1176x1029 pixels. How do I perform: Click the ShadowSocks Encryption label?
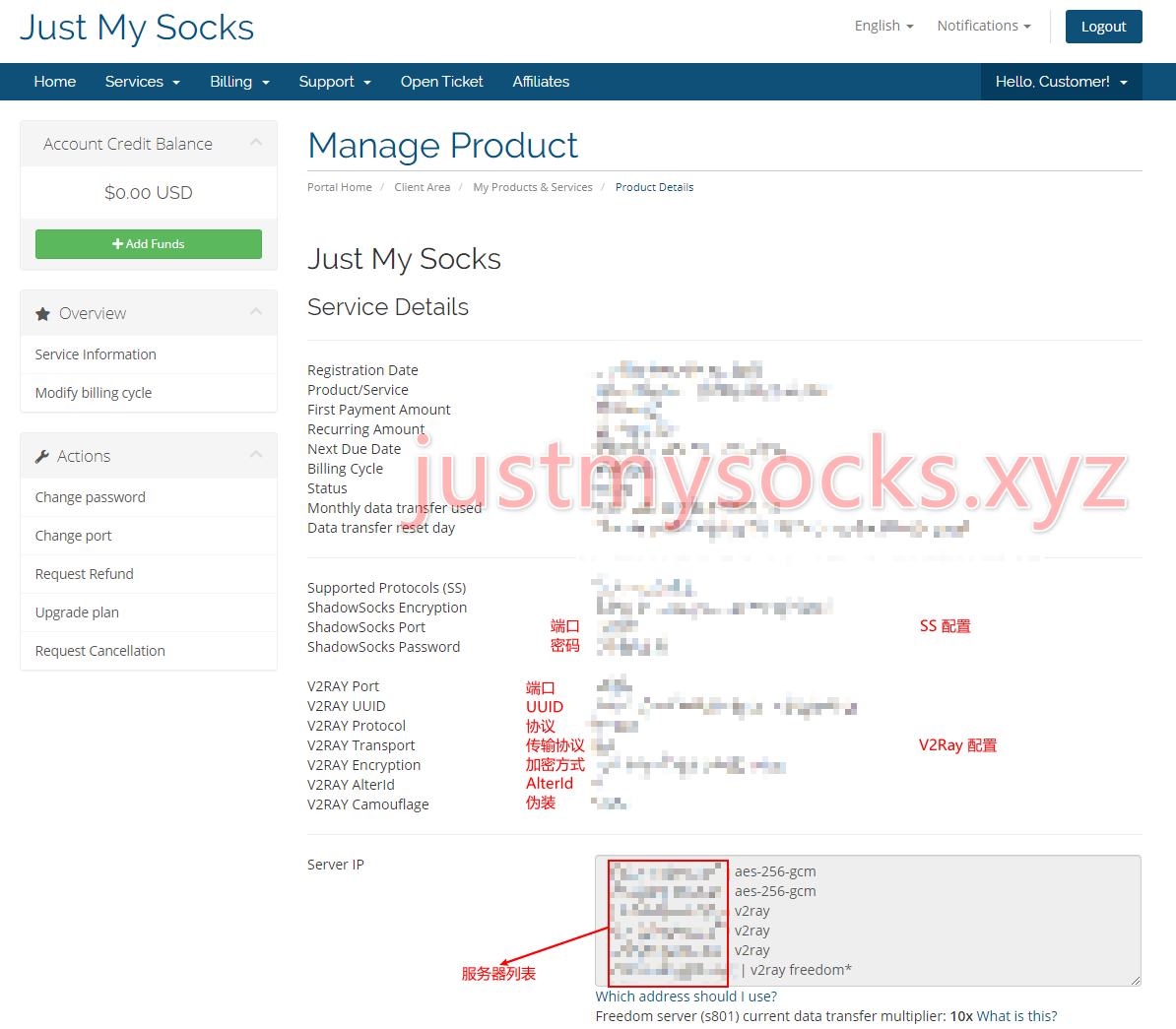[386, 608]
